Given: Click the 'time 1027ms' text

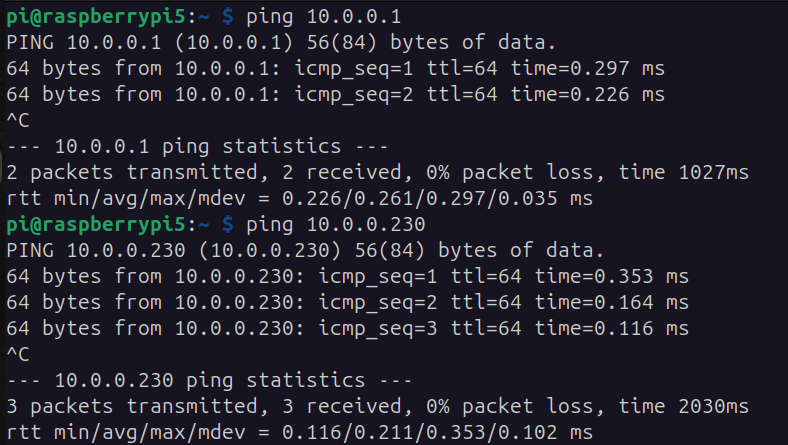Looking at the screenshot, I should coord(683,173).
